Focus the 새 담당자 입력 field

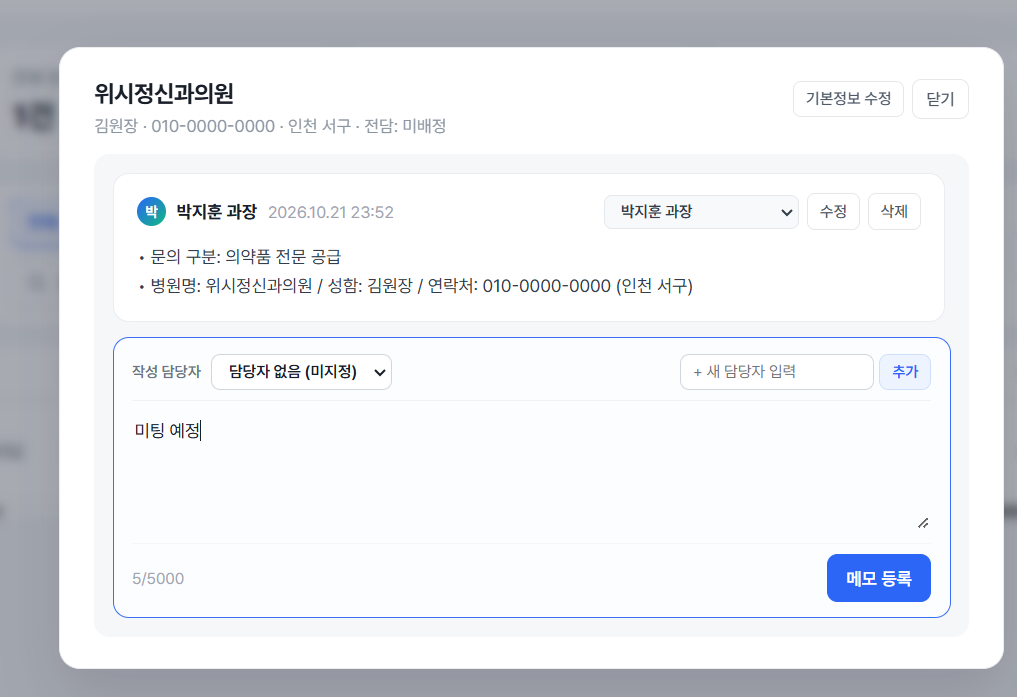(776, 372)
